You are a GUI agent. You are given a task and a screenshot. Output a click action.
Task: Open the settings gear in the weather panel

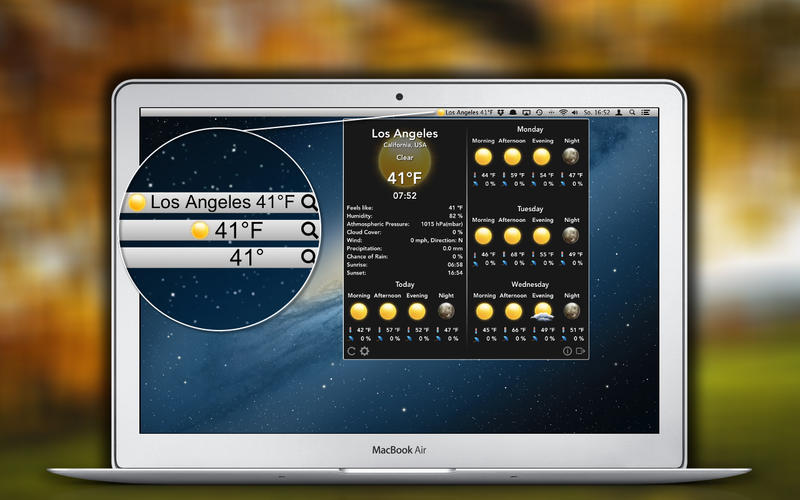(x=364, y=351)
